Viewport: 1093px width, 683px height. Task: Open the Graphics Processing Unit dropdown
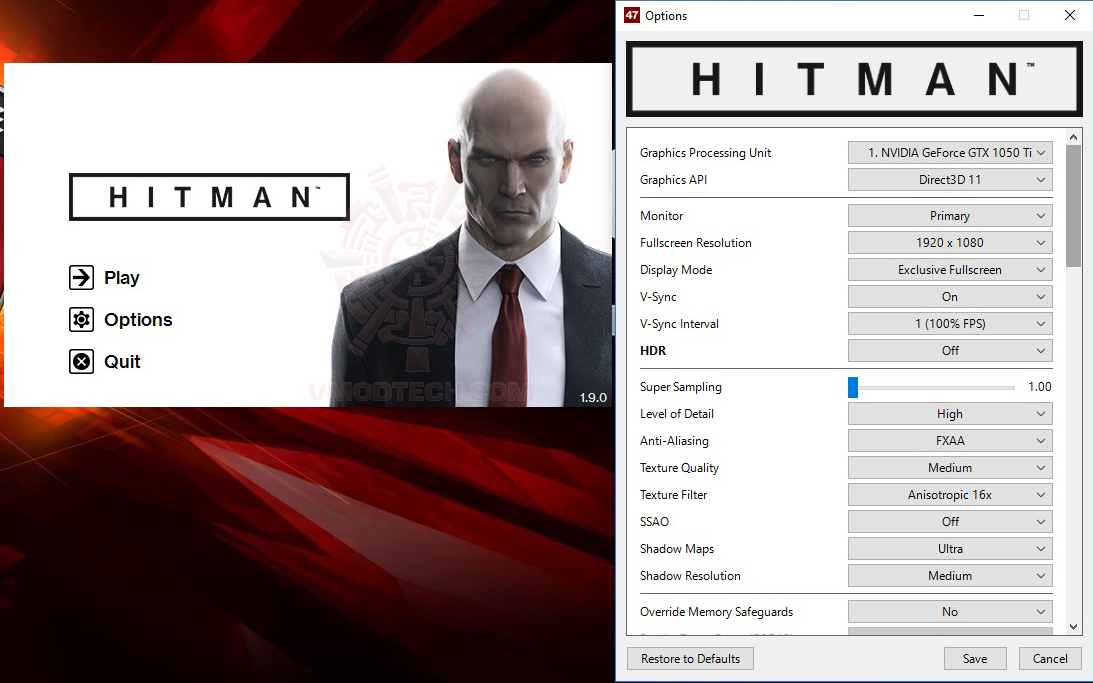coord(950,153)
